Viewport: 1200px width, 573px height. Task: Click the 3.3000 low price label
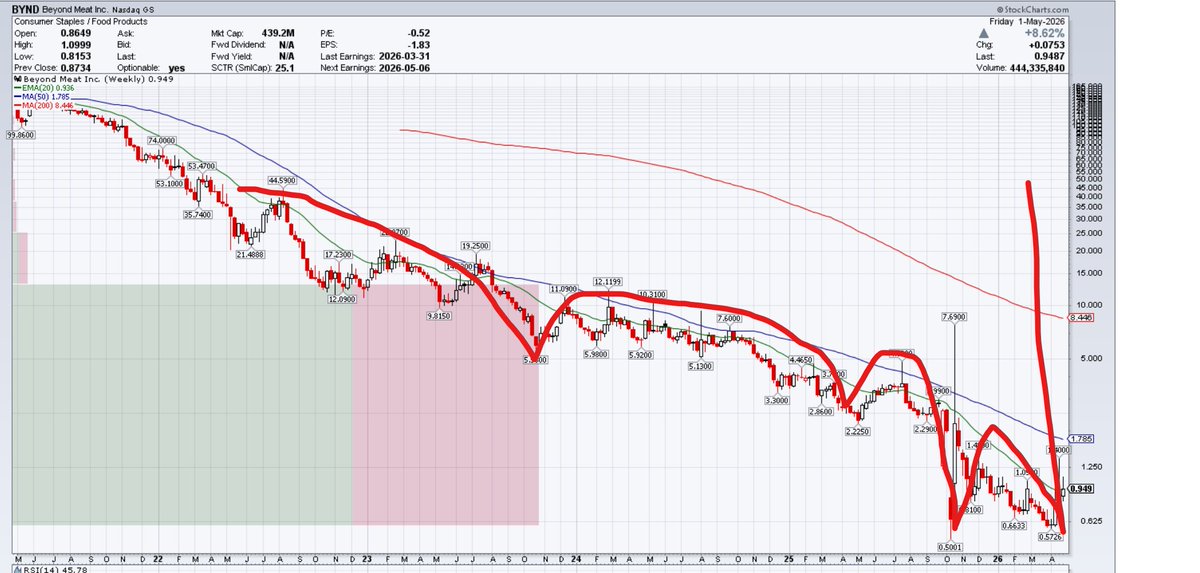coord(777,399)
